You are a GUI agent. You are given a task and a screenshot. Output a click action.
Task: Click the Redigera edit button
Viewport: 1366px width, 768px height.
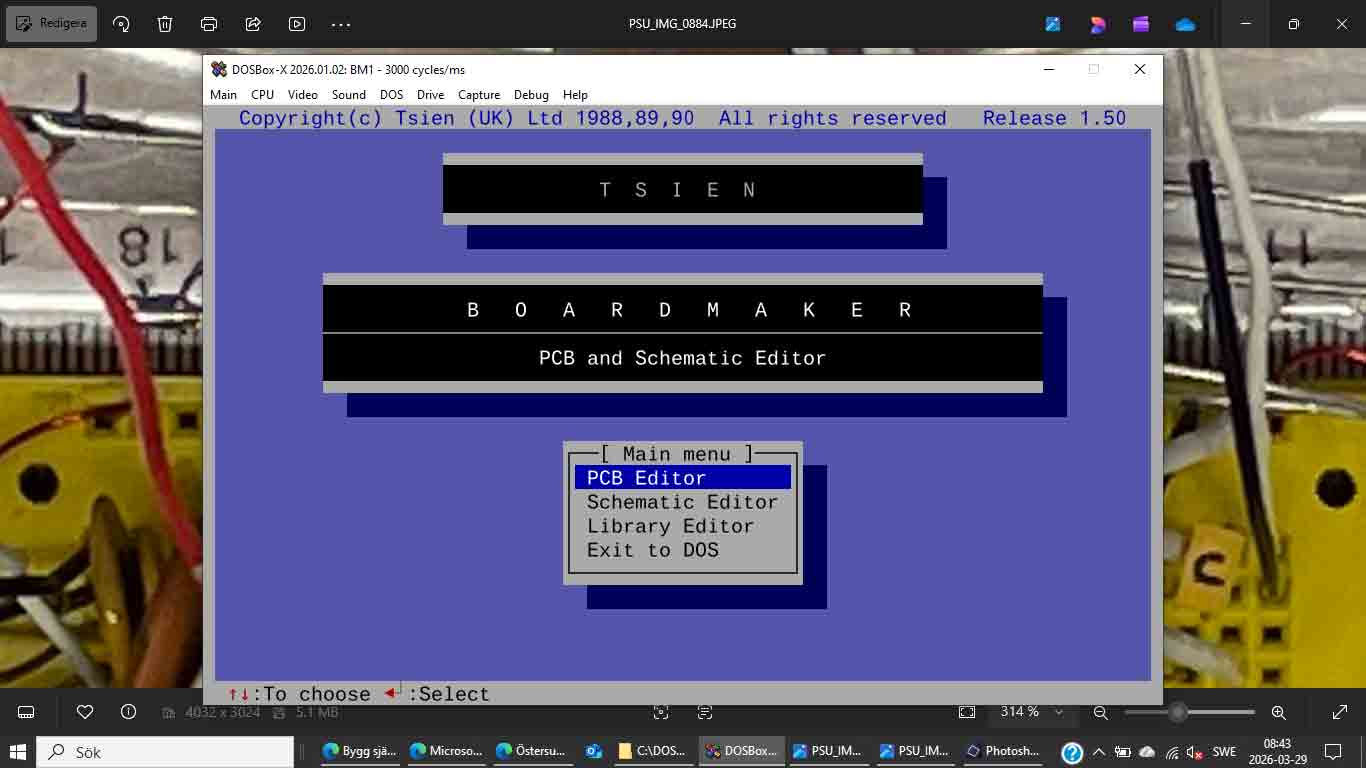point(52,24)
